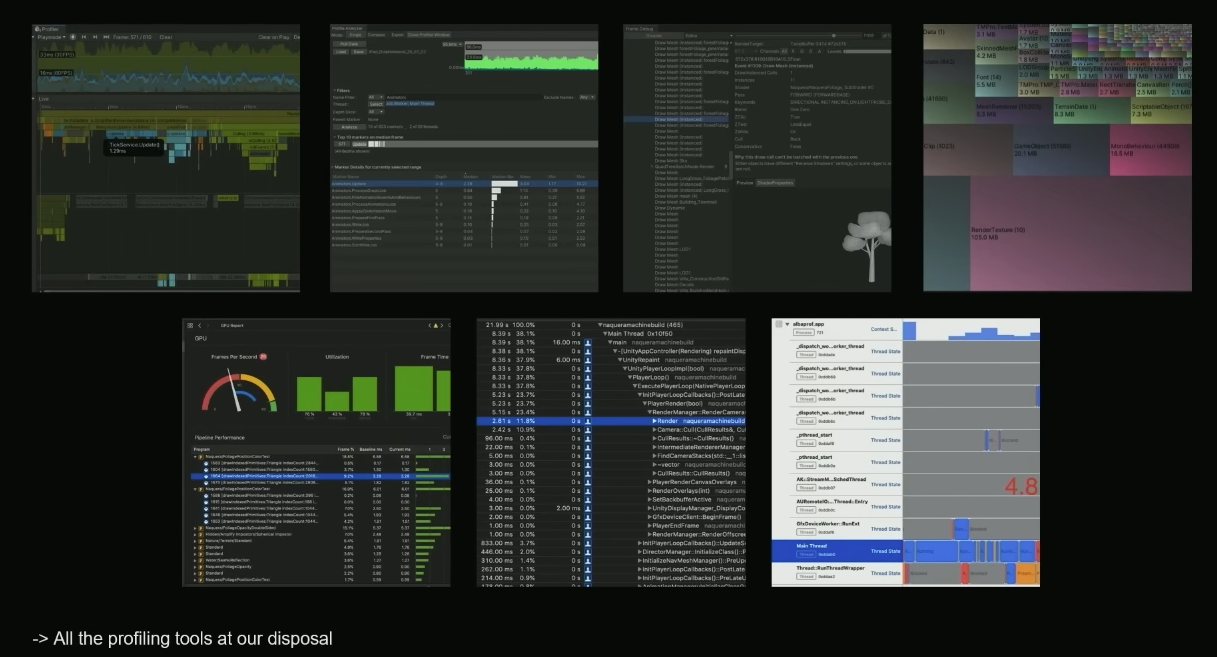Toggle B channel in Frame Debug
The image size is (1217, 657).
[x=810, y=51]
